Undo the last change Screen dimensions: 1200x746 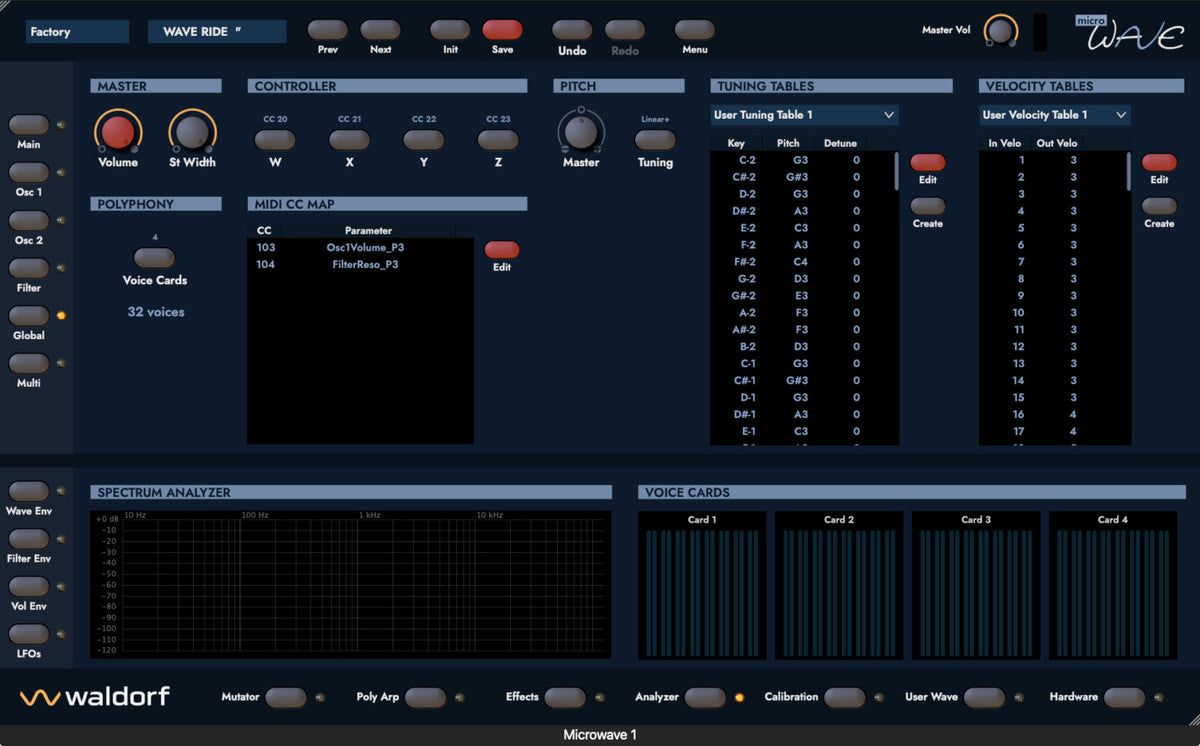[x=572, y=30]
